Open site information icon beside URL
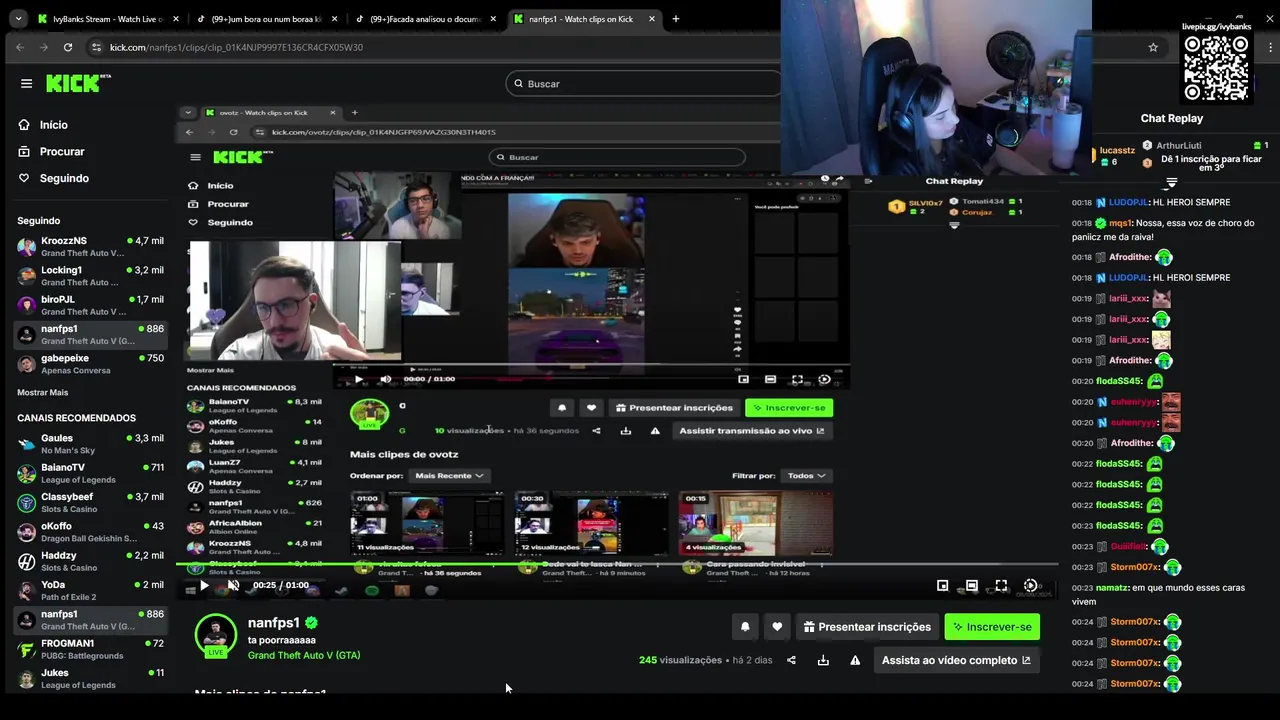Image resolution: width=1280 pixels, height=720 pixels. click(96, 47)
